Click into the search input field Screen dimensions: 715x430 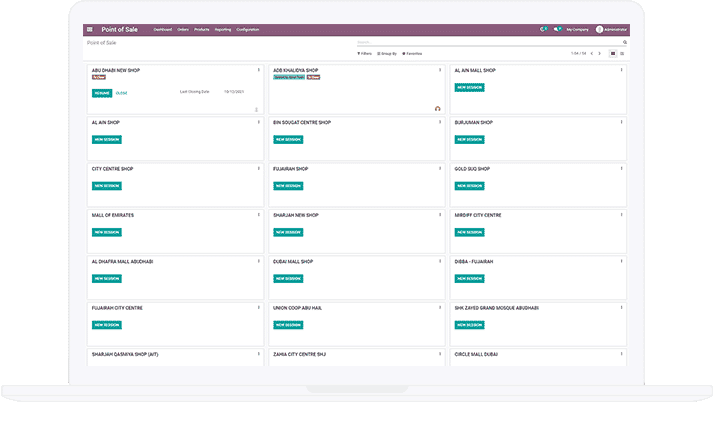(488, 43)
